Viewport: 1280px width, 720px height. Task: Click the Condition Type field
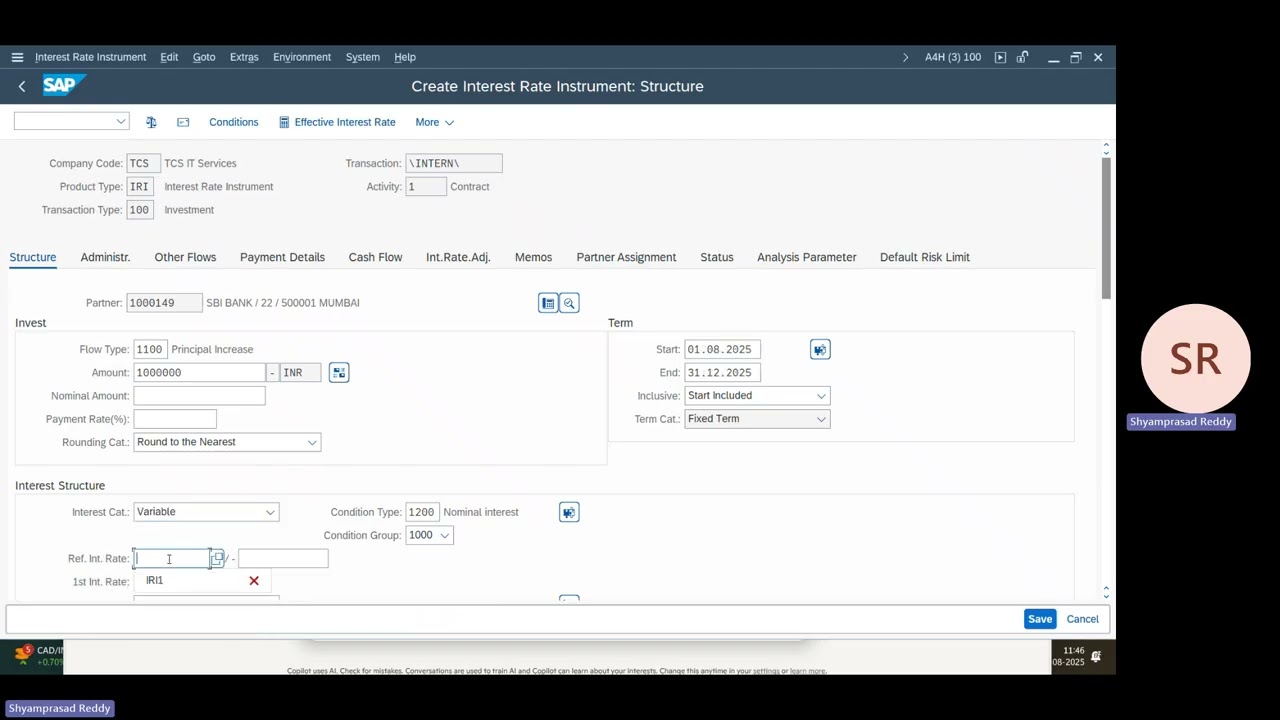(422, 513)
